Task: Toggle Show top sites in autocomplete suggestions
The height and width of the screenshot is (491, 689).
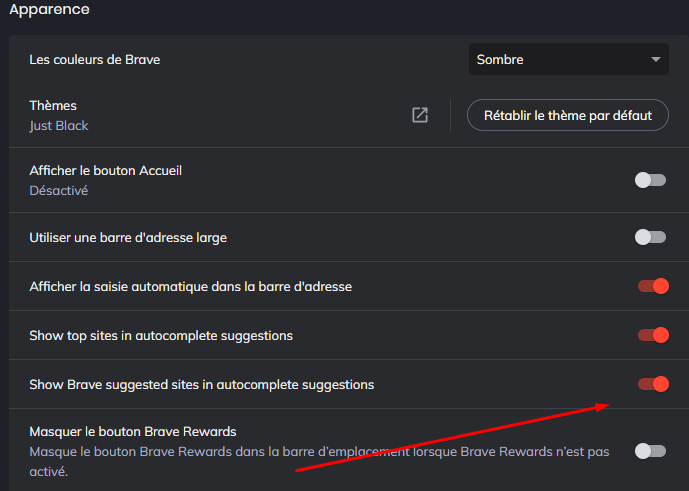Action: pyautogui.click(x=653, y=335)
